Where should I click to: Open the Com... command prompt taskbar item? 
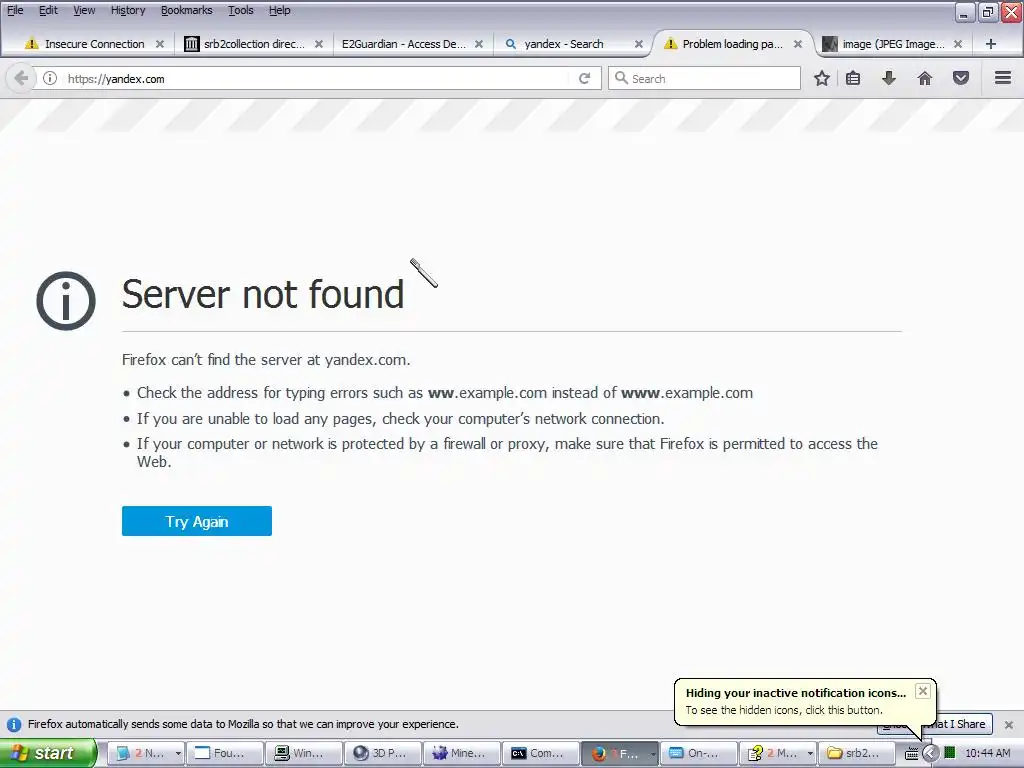pyautogui.click(x=541, y=753)
